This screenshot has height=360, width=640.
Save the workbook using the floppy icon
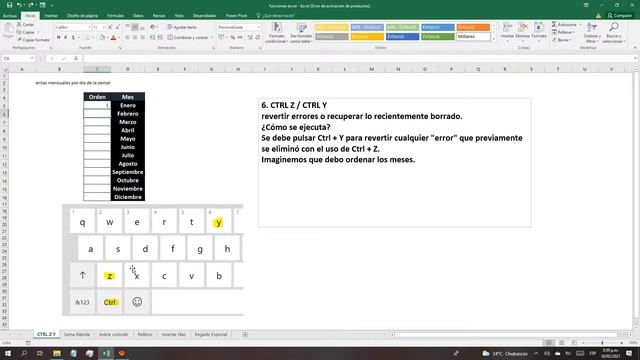tap(9, 5)
